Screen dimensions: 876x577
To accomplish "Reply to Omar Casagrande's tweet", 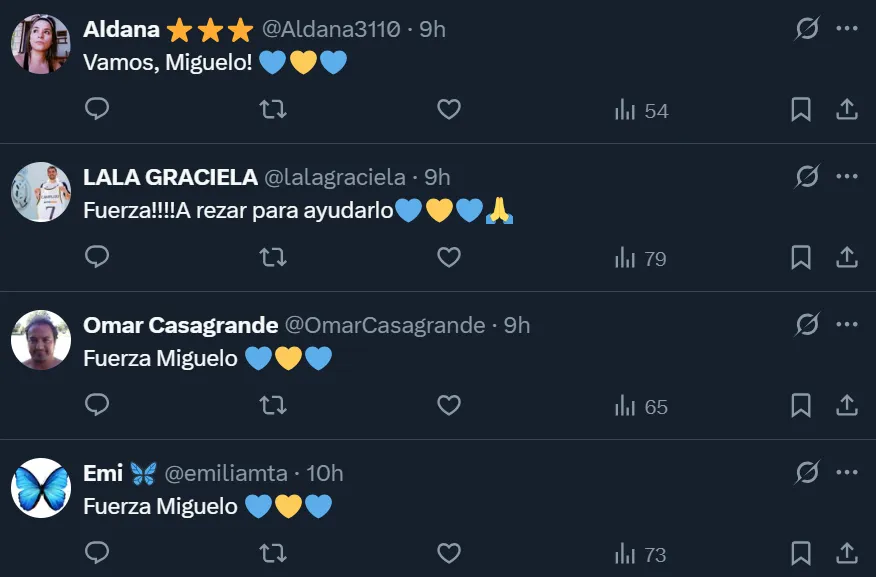I will point(97,406).
